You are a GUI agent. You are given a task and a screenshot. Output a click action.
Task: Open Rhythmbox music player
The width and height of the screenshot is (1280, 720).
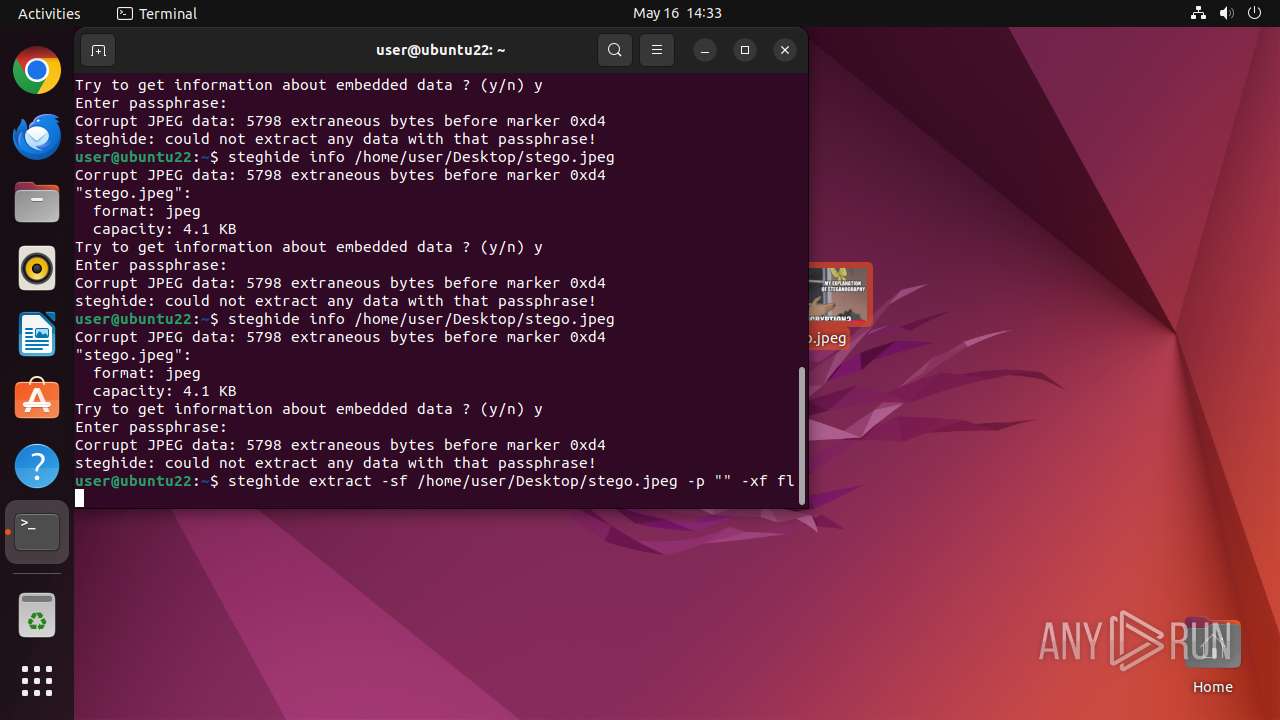[x=37, y=269]
